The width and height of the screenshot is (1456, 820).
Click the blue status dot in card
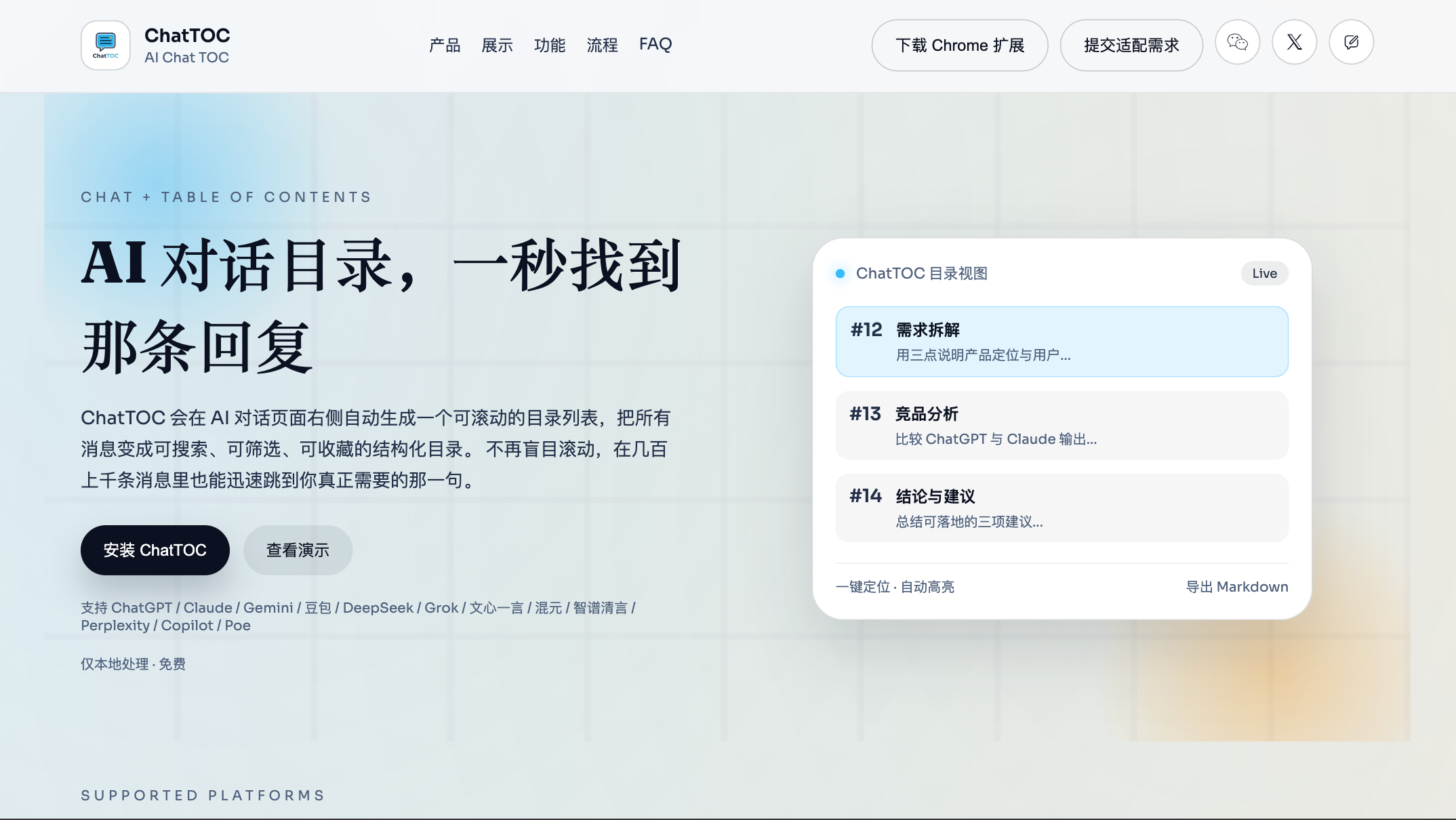click(x=840, y=274)
